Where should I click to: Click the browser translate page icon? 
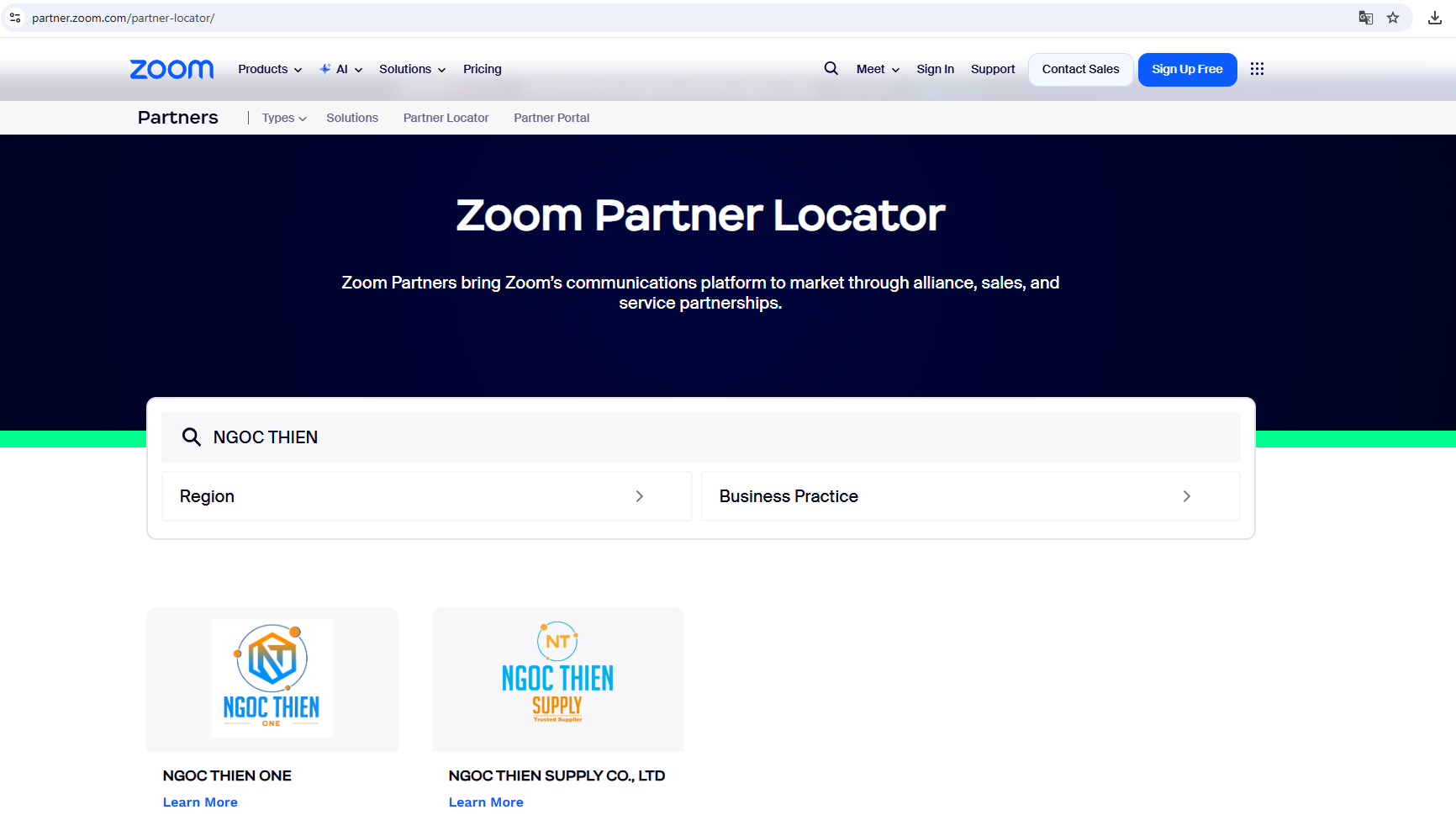pos(1366,18)
